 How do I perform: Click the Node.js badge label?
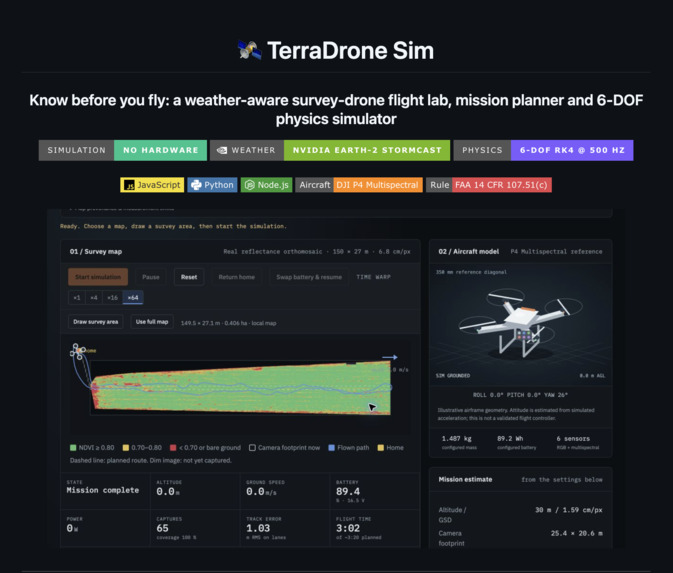tap(273, 185)
